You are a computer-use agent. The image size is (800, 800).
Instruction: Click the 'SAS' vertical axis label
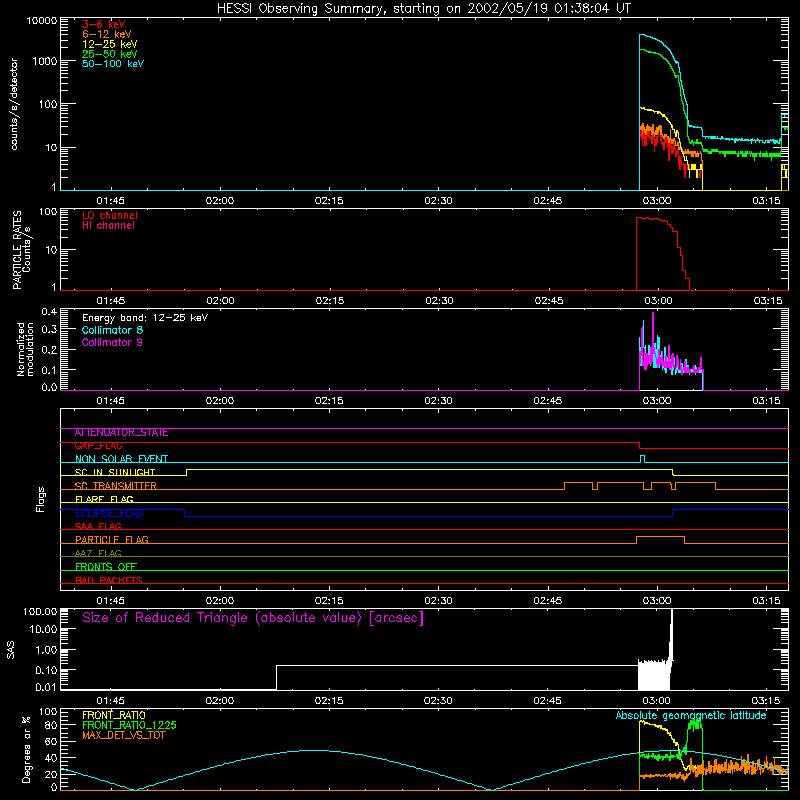click(x=11, y=650)
